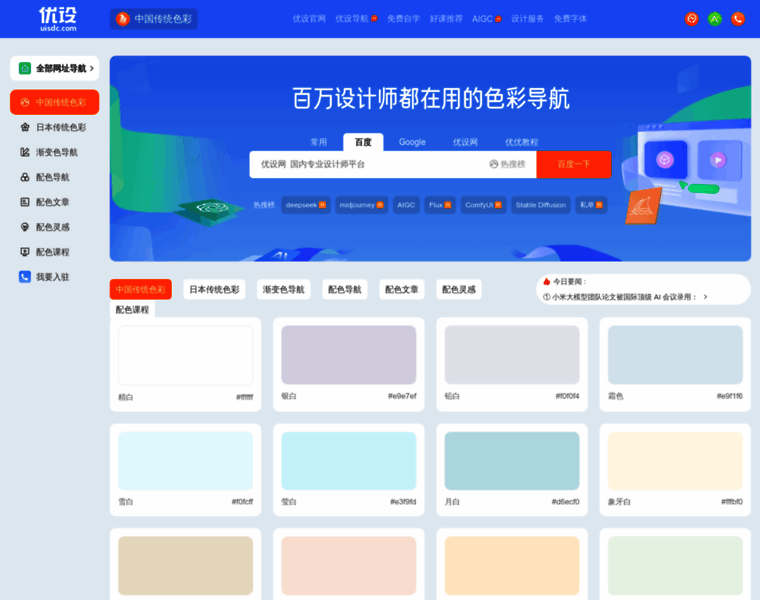Open 好课推荐 in top navigation

(446, 19)
